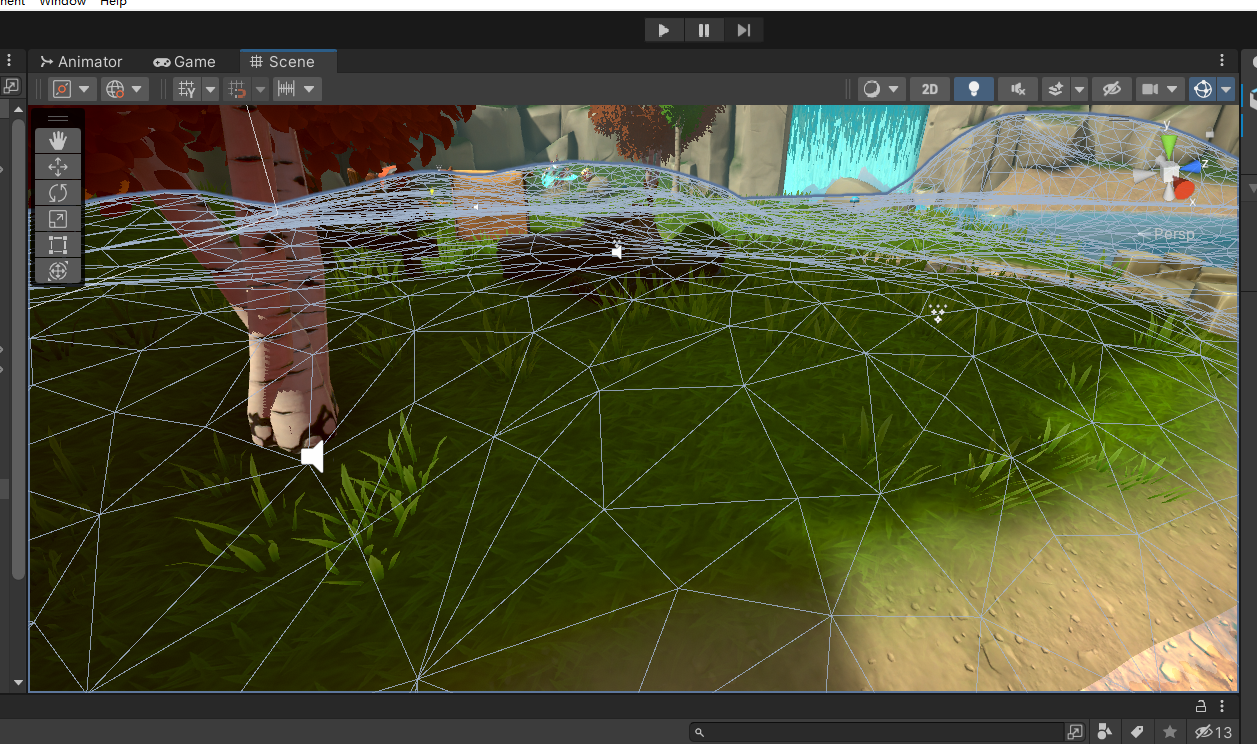Toggle scene lighting lightbulb
This screenshot has width=1257, height=744.
pos(974,89)
